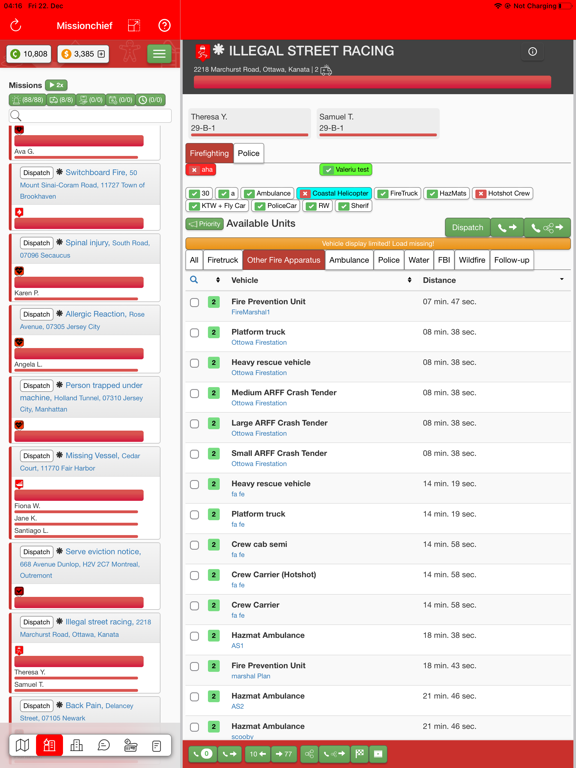
Task: Sort by the arrows left of Distance
Action: [409, 280]
